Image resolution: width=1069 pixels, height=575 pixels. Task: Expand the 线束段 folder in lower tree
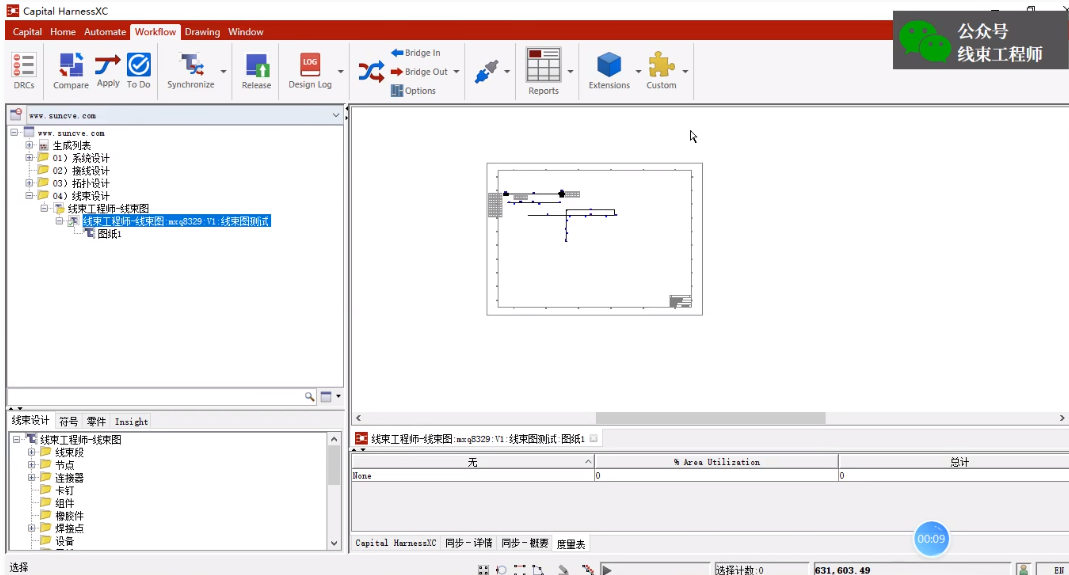[31, 452]
